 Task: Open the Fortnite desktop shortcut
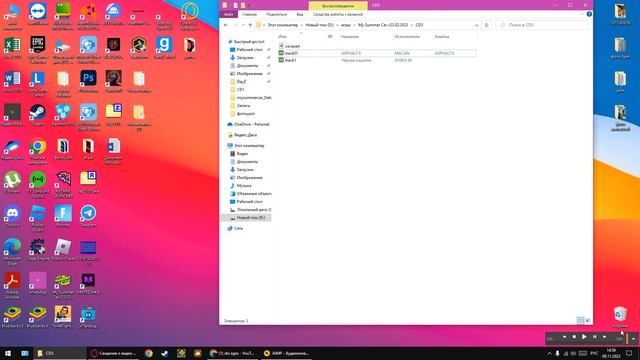(63, 216)
